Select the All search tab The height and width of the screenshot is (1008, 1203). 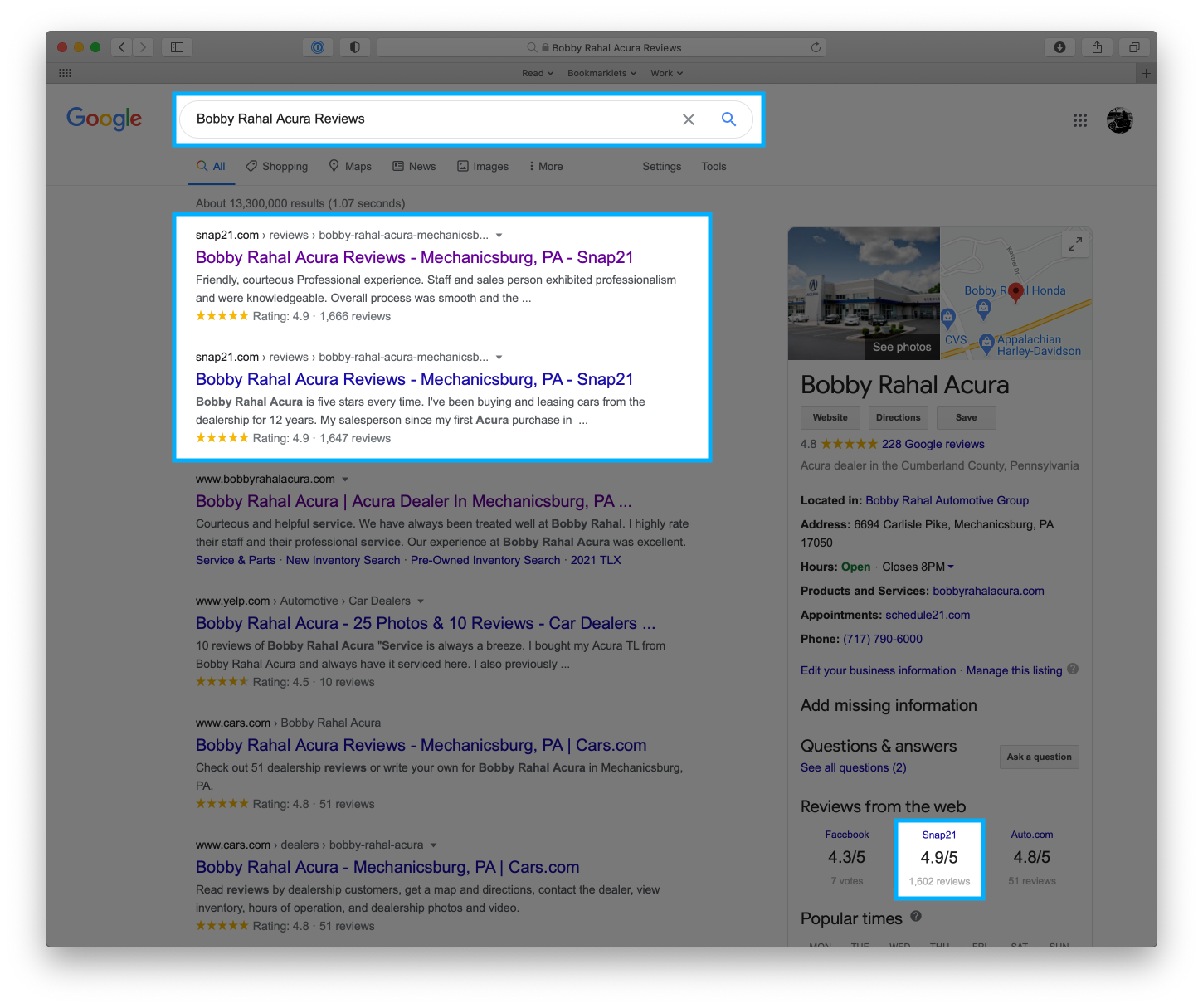click(211, 166)
